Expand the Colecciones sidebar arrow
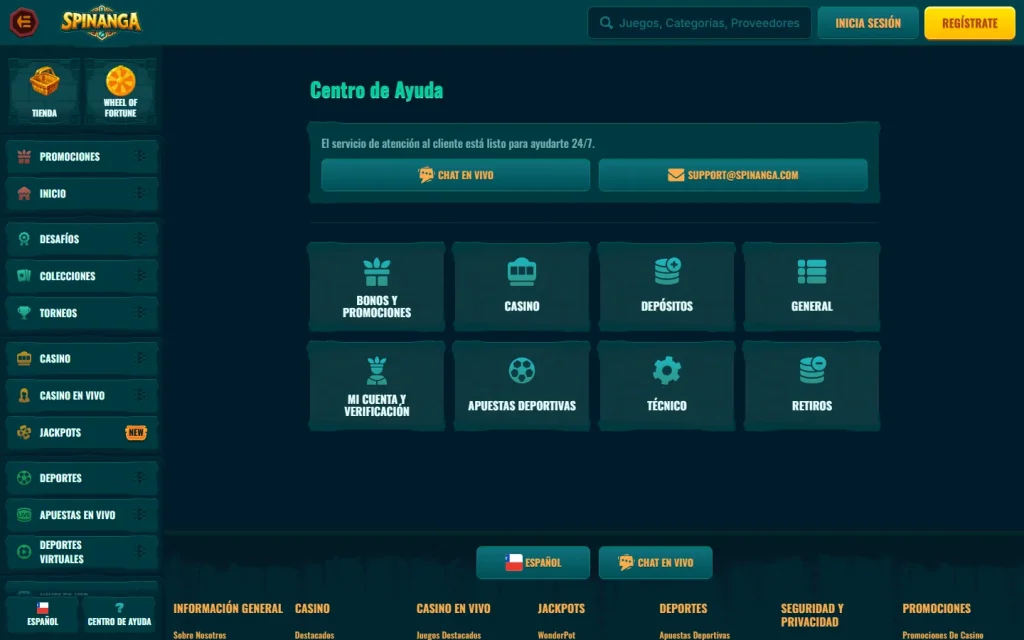This screenshot has width=1024, height=640. (x=140, y=276)
